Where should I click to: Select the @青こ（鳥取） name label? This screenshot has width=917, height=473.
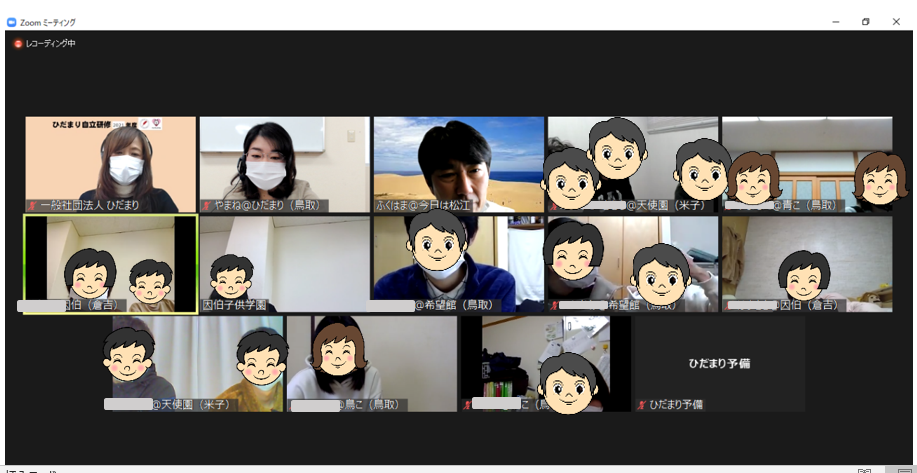(808, 206)
